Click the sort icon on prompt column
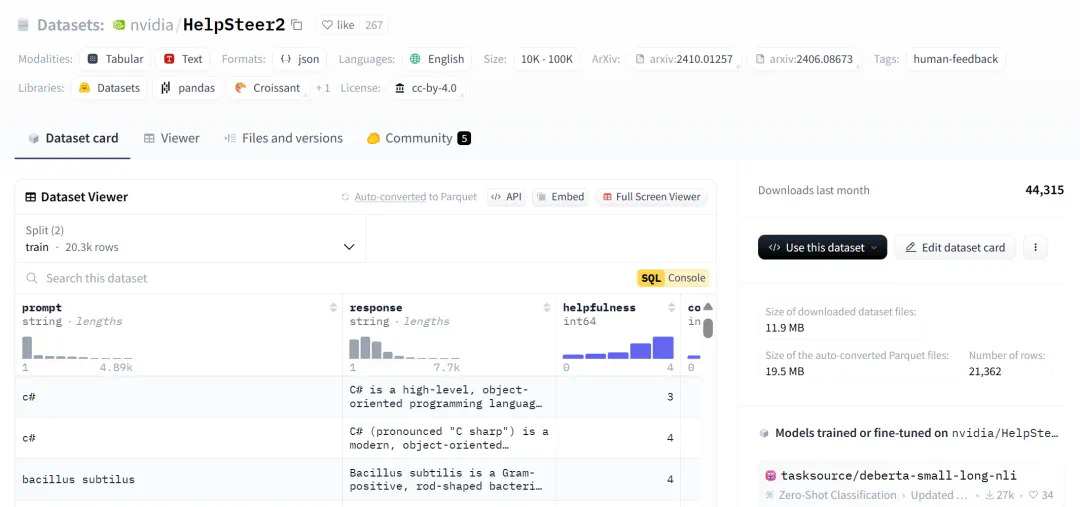This screenshot has width=1080, height=507. click(x=334, y=308)
